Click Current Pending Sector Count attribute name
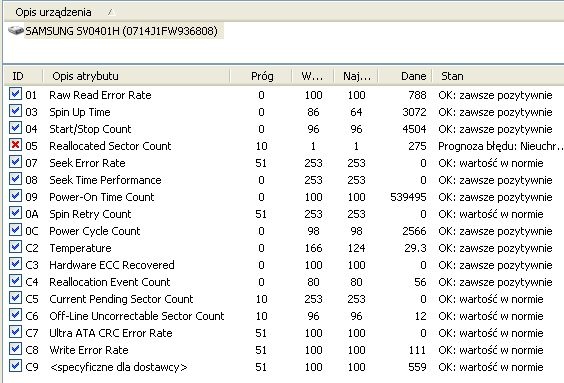This screenshot has width=564, height=383. coord(121,299)
